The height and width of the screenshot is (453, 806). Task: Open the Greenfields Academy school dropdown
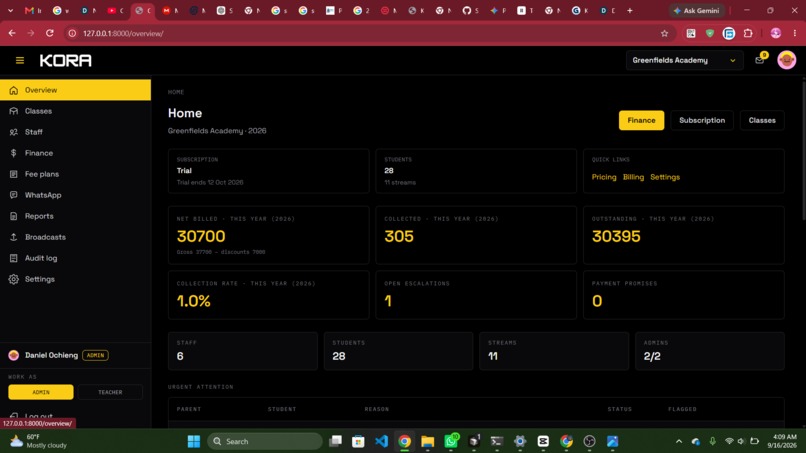pos(684,60)
